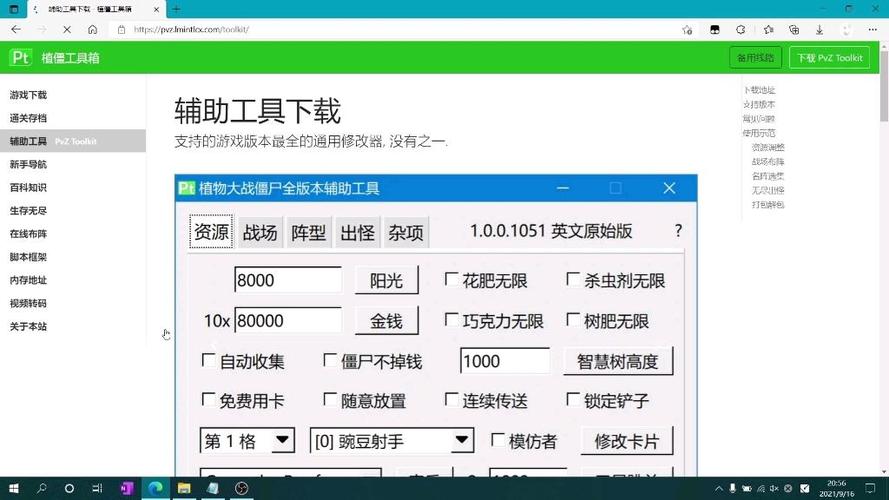Switch to the 战场 tab
The width and height of the screenshot is (889, 500).
click(x=260, y=232)
